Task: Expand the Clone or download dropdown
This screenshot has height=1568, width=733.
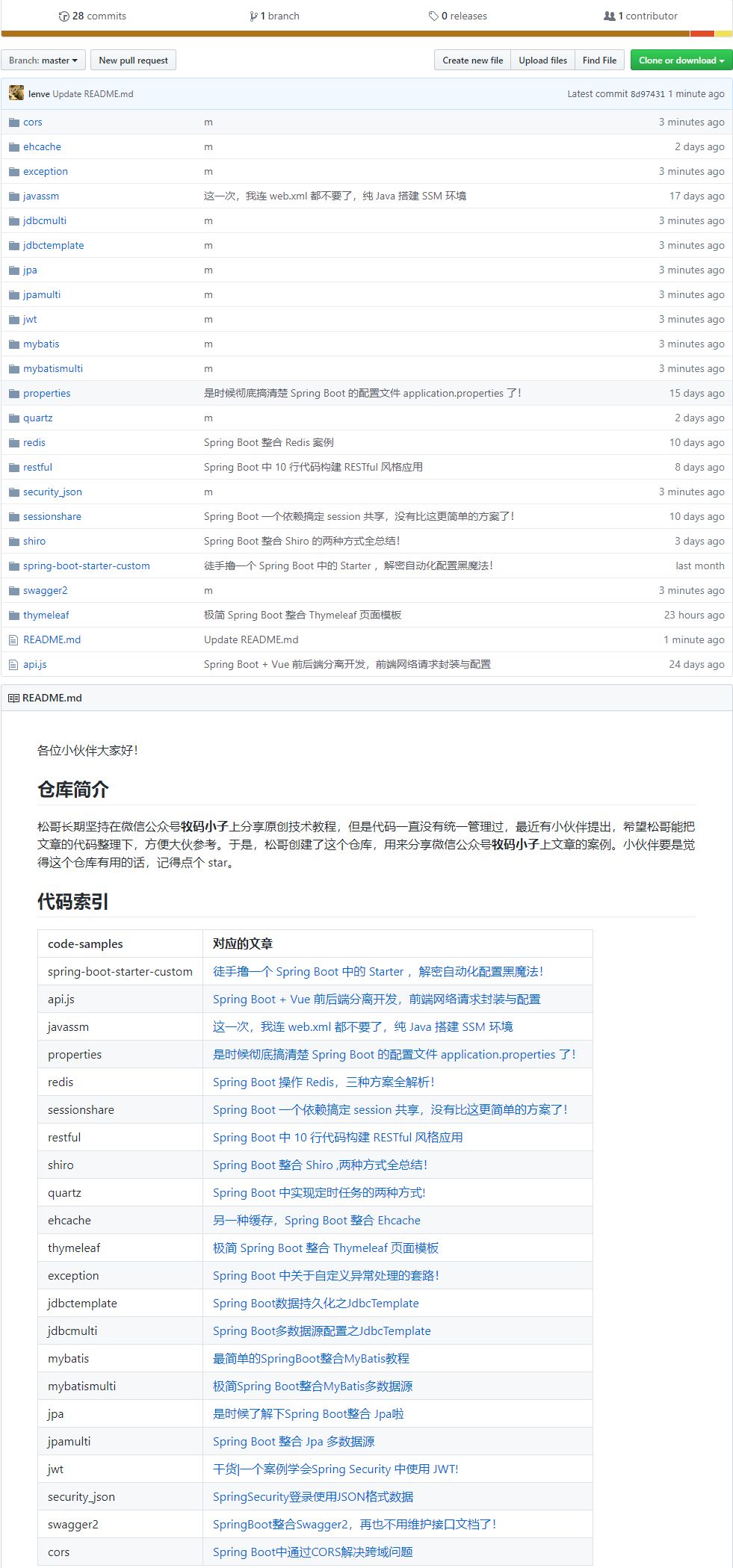Action: (681, 61)
